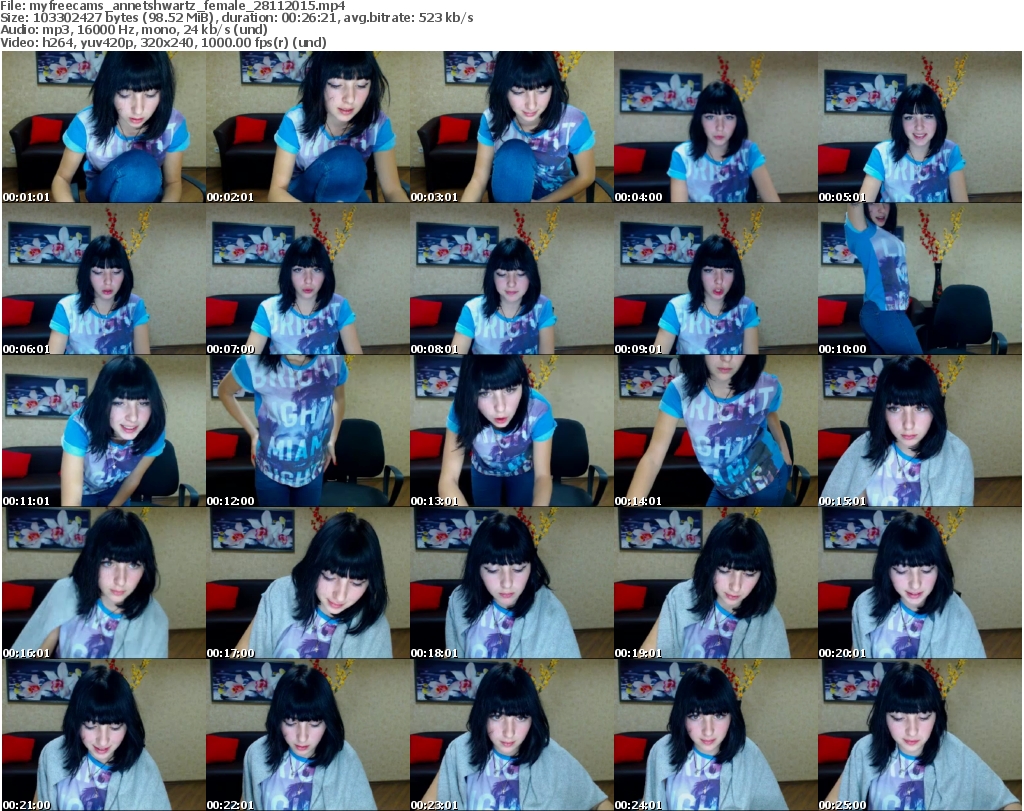The height and width of the screenshot is (811, 1024).
Task: Pick the final thumbnail at 00:25:00
Action: tap(920, 735)
